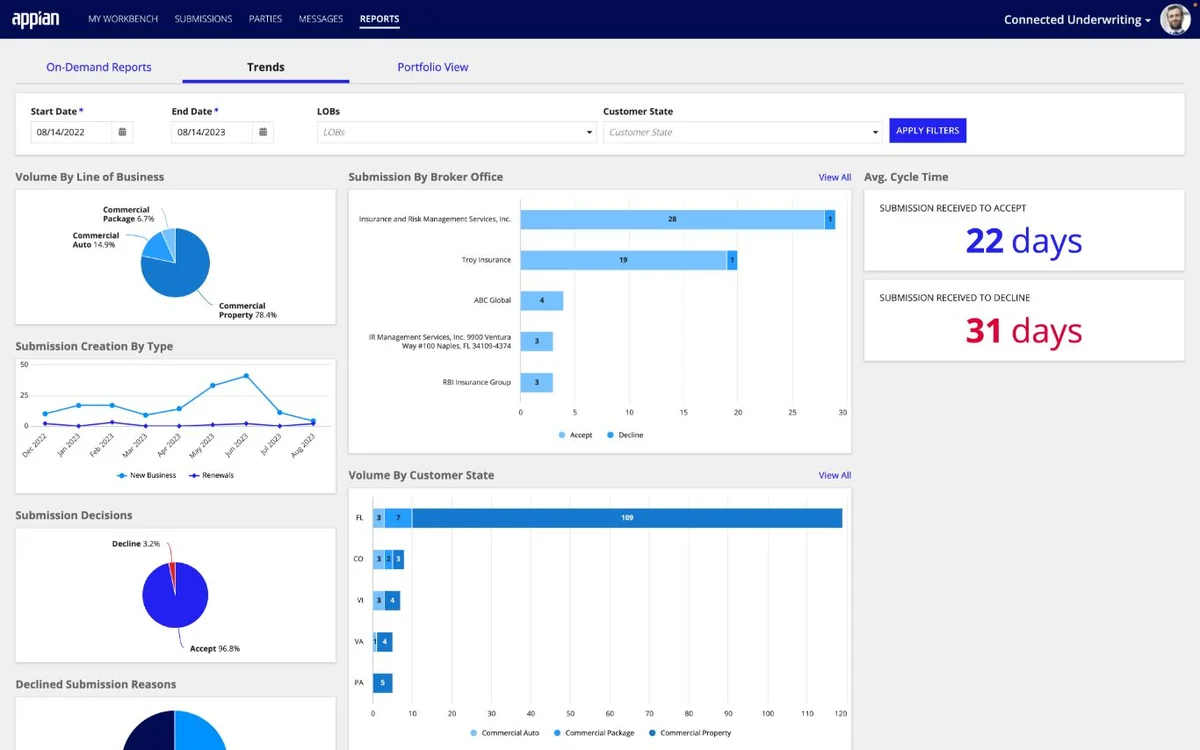
Task: Toggle the Commercial Auto legend marker
Action: point(475,733)
